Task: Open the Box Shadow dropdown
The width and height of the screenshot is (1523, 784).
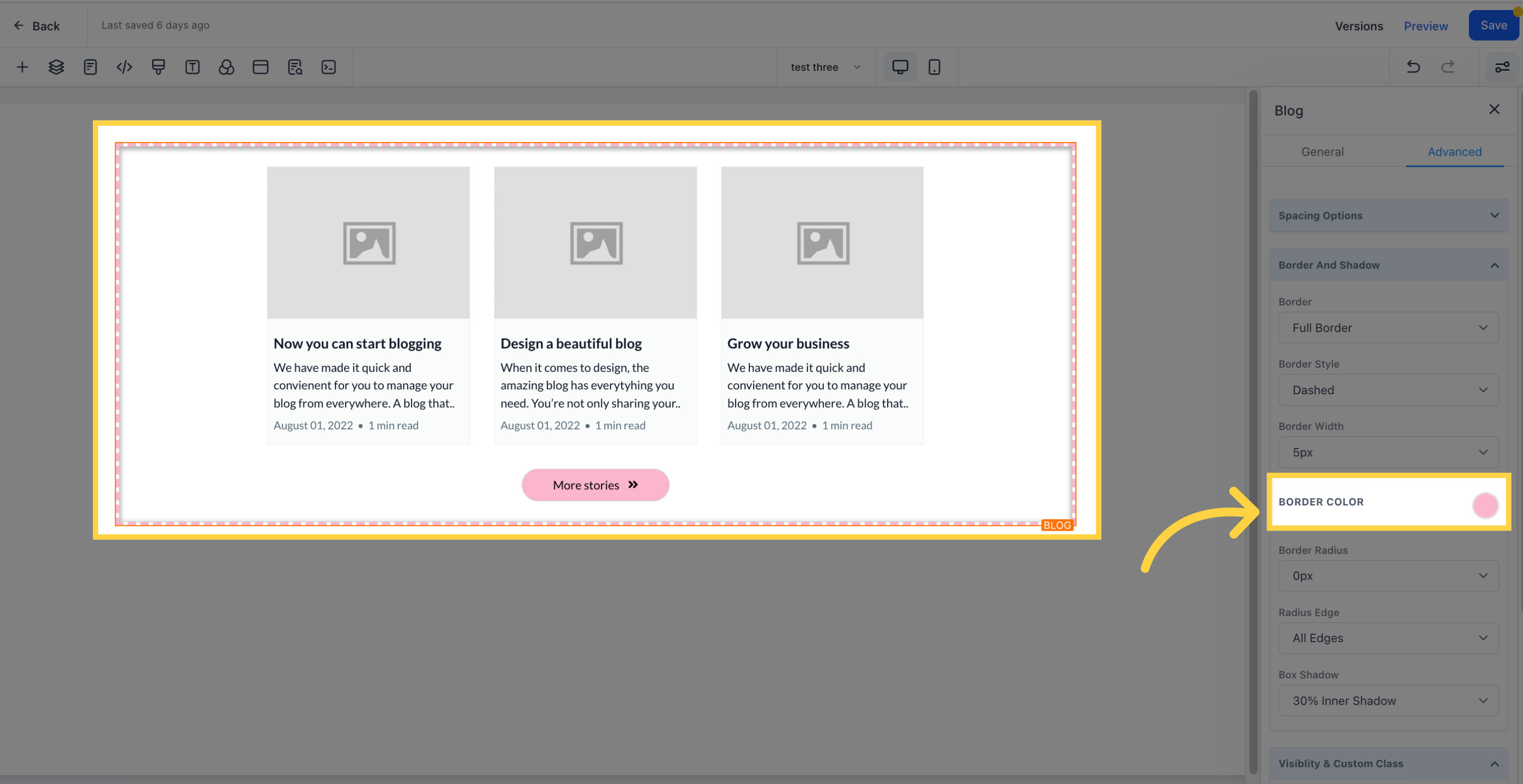Action: 1387,700
